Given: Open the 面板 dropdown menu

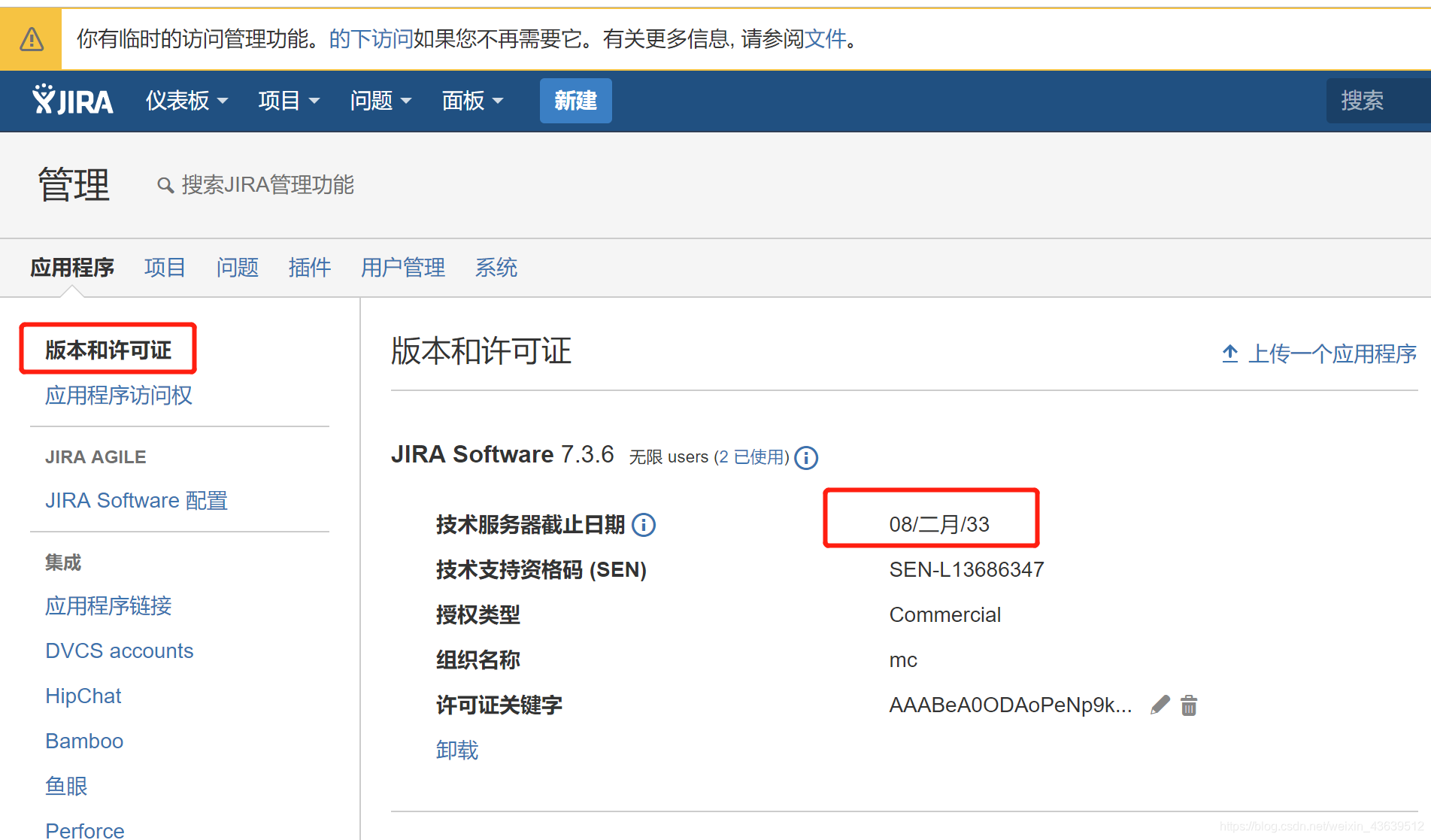Looking at the screenshot, I should [x=472, y=100].
